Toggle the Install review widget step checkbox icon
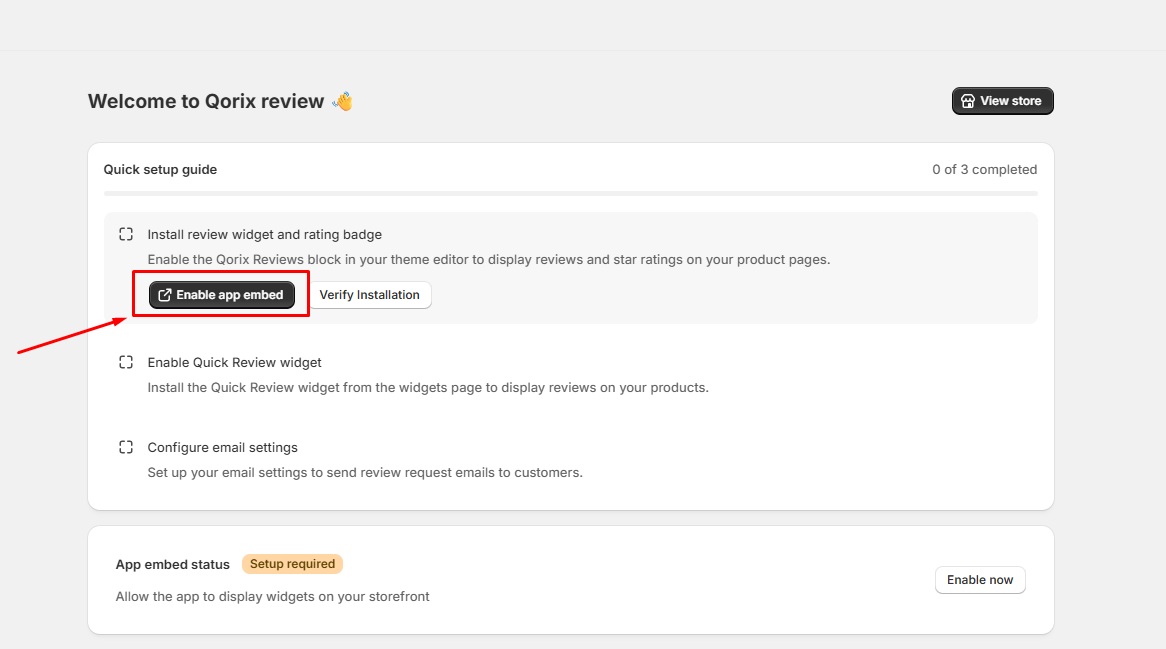The image size is (1166, 649). point(126,234)
